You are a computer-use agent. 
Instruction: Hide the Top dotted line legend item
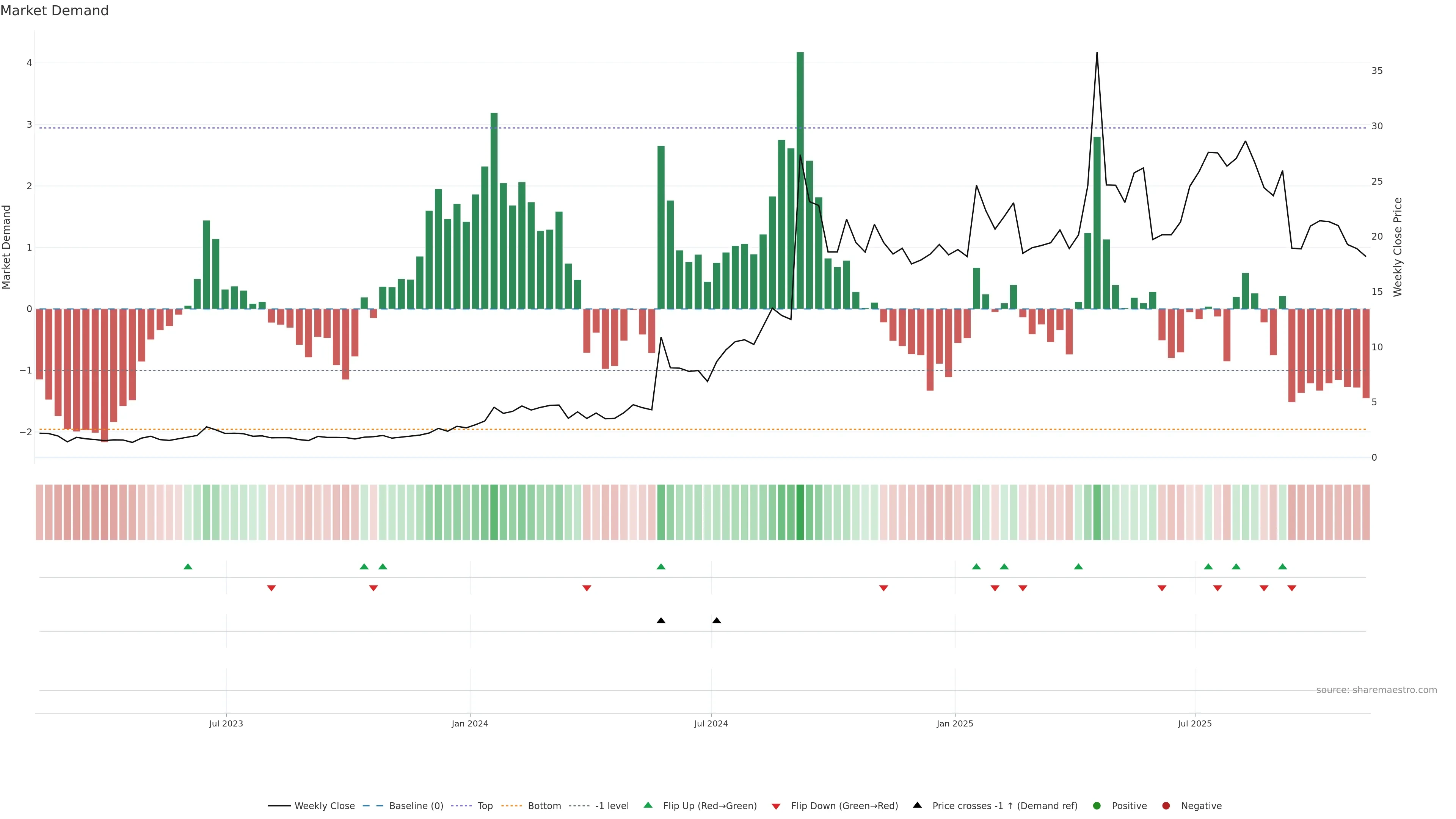(485, 806)
